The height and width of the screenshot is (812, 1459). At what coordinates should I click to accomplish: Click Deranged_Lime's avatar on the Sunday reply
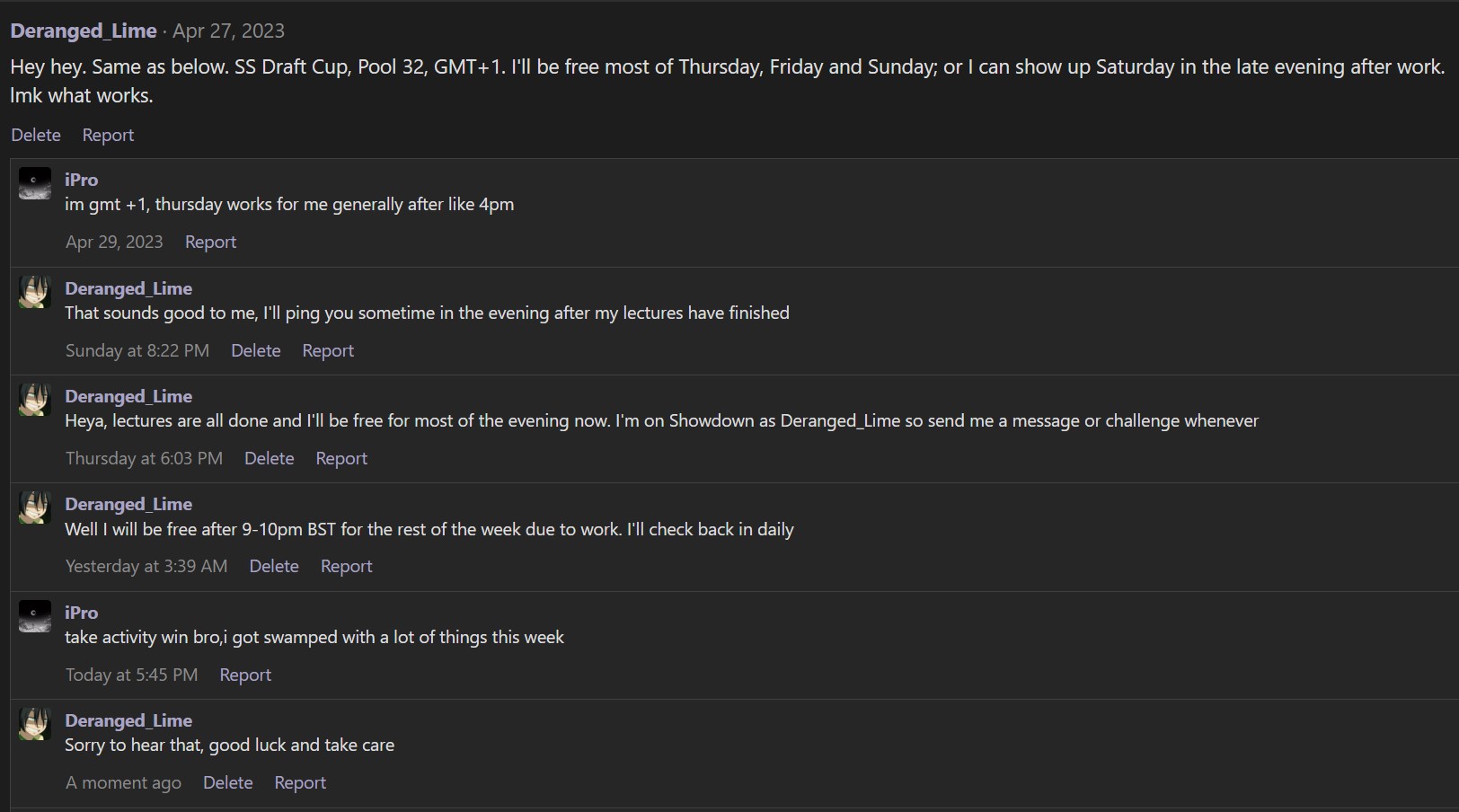(35, 292)
